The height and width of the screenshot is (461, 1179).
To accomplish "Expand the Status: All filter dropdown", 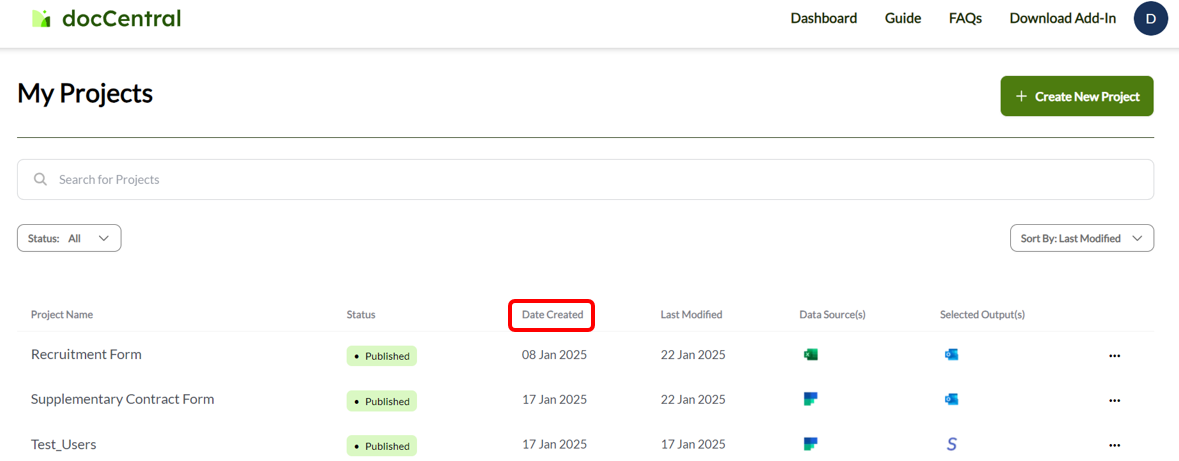I will tap(69, 238).
